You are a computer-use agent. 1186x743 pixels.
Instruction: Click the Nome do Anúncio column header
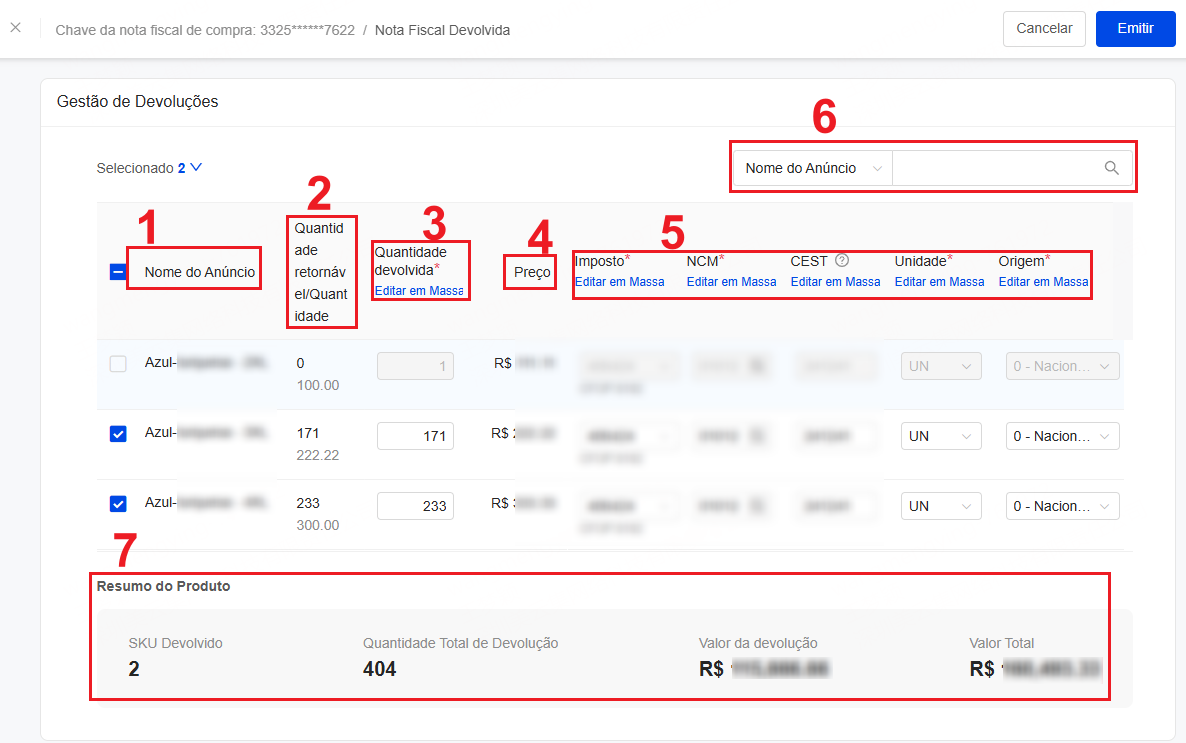[200, 272]
